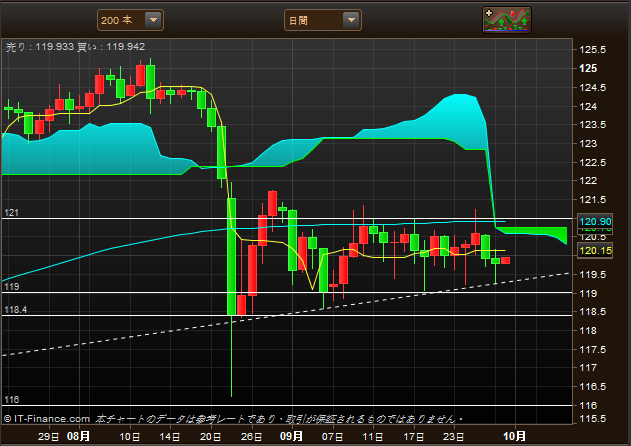Click the 117.5 price axis label
631x446 pixels.
pyautogui.click(x=592, y=349)
